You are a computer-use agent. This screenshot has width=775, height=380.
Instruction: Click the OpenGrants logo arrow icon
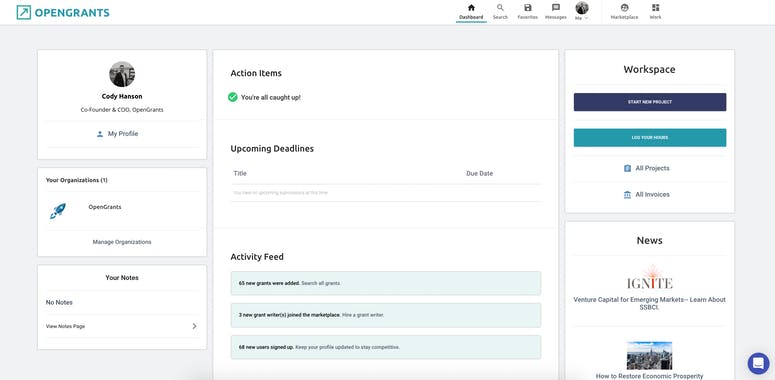pos(23,12)
